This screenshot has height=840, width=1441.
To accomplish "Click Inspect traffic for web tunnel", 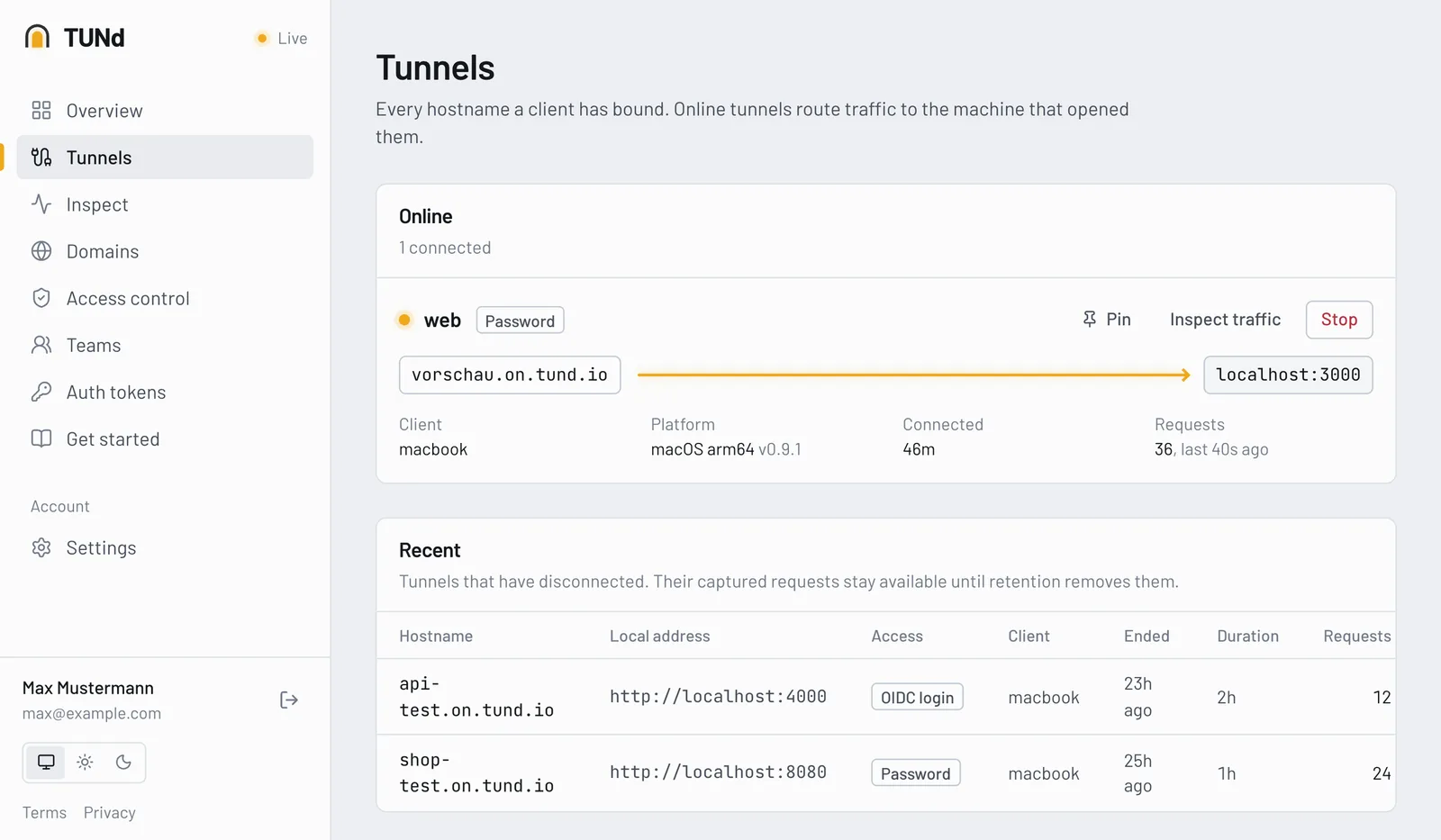I will click(x=1225, y=320).
